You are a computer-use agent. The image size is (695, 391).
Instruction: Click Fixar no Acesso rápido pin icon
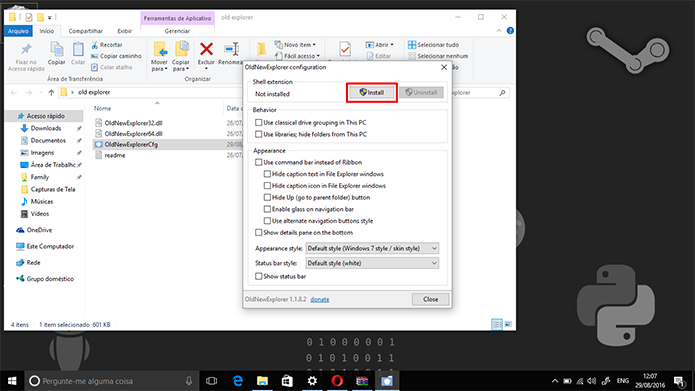coord(26,49)
